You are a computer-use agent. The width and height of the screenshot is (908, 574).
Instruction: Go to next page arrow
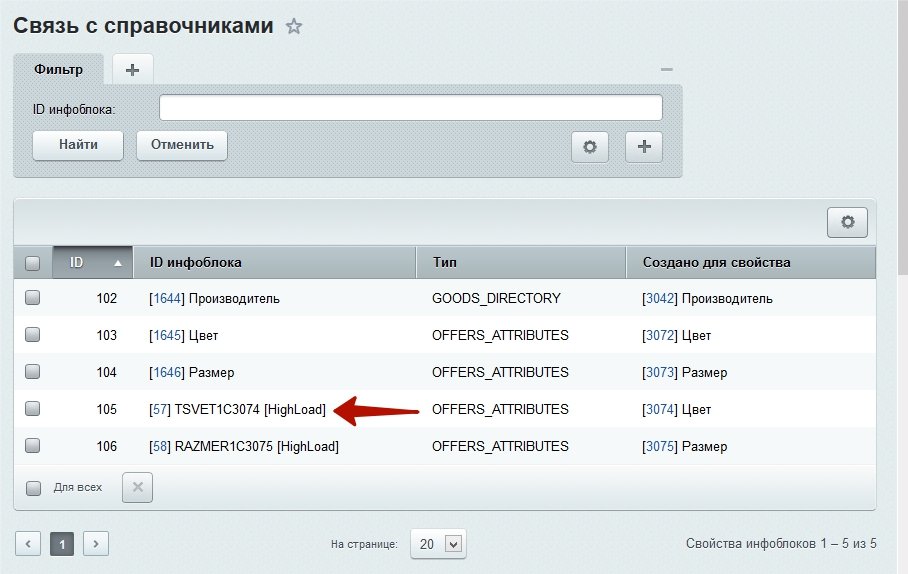pyautogui.click(x=96, y=544)
